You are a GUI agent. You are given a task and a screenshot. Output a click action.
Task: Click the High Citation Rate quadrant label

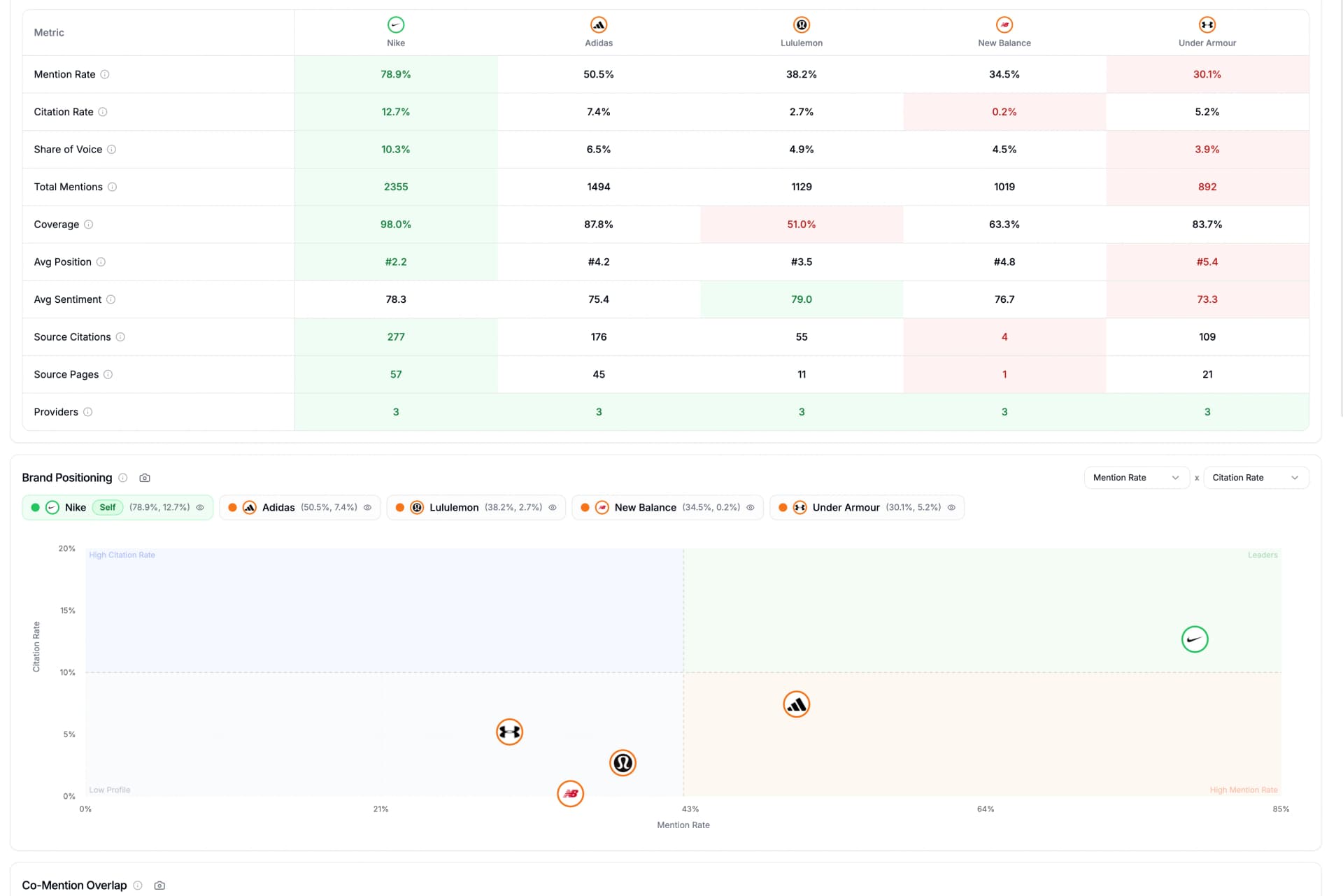point(122,555)
